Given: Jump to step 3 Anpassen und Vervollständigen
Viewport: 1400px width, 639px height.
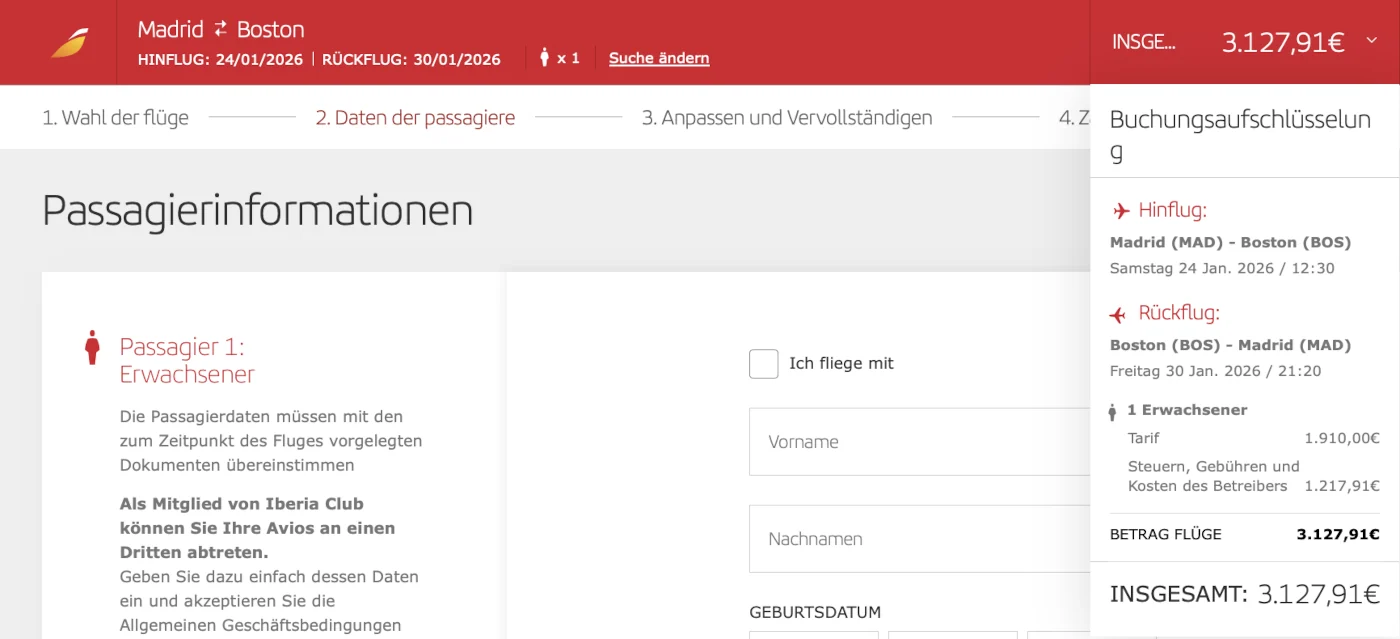Looking at the screenshot, I should pos(786,118).
